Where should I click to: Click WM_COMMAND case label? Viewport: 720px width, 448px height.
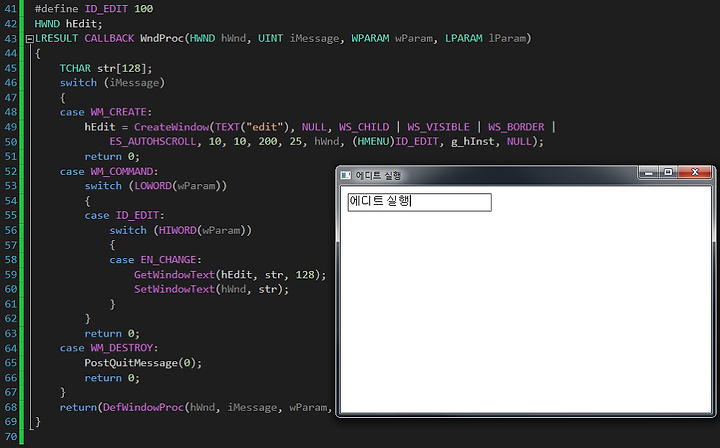point(122,171)
